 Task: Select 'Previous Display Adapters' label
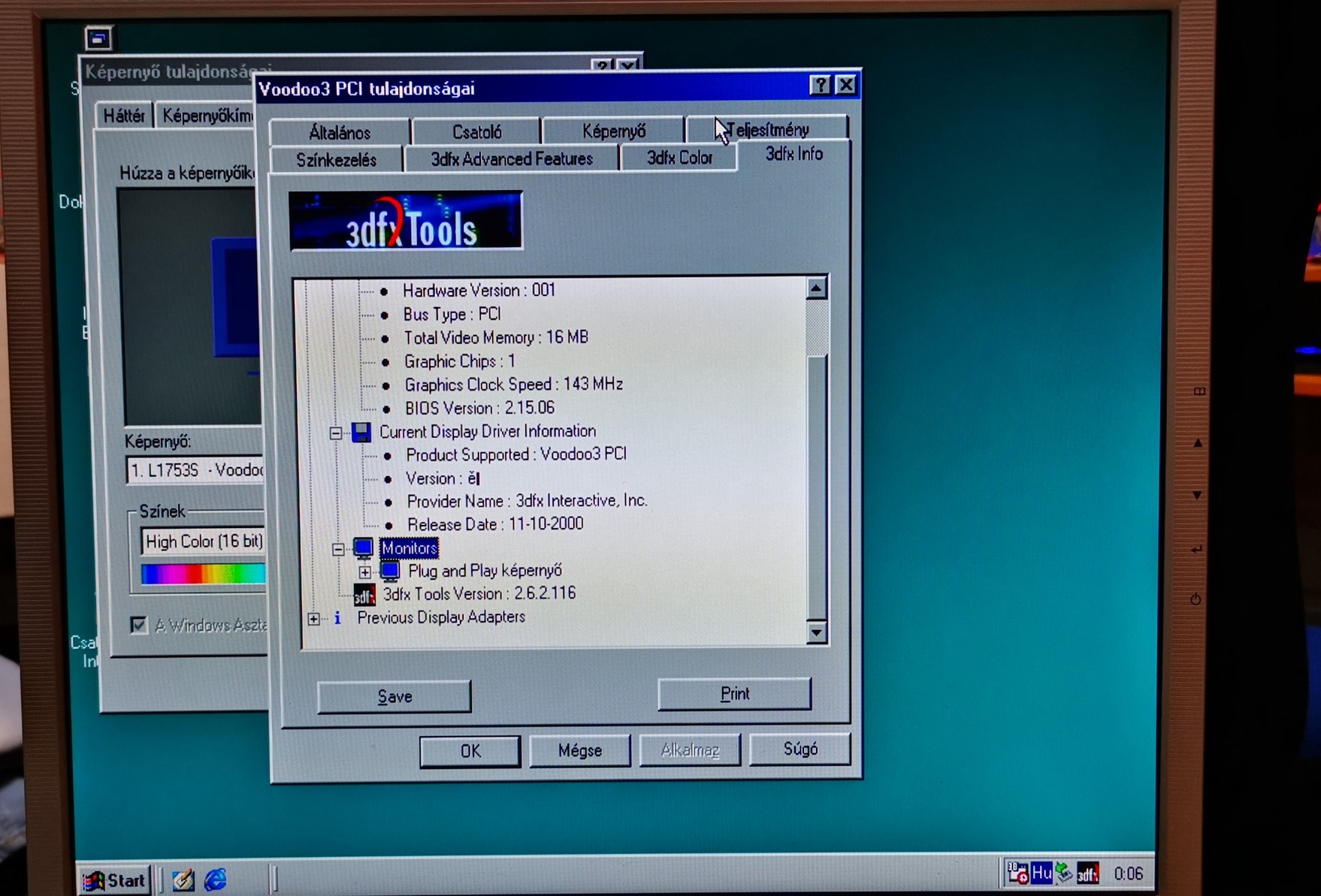(441, 617)
